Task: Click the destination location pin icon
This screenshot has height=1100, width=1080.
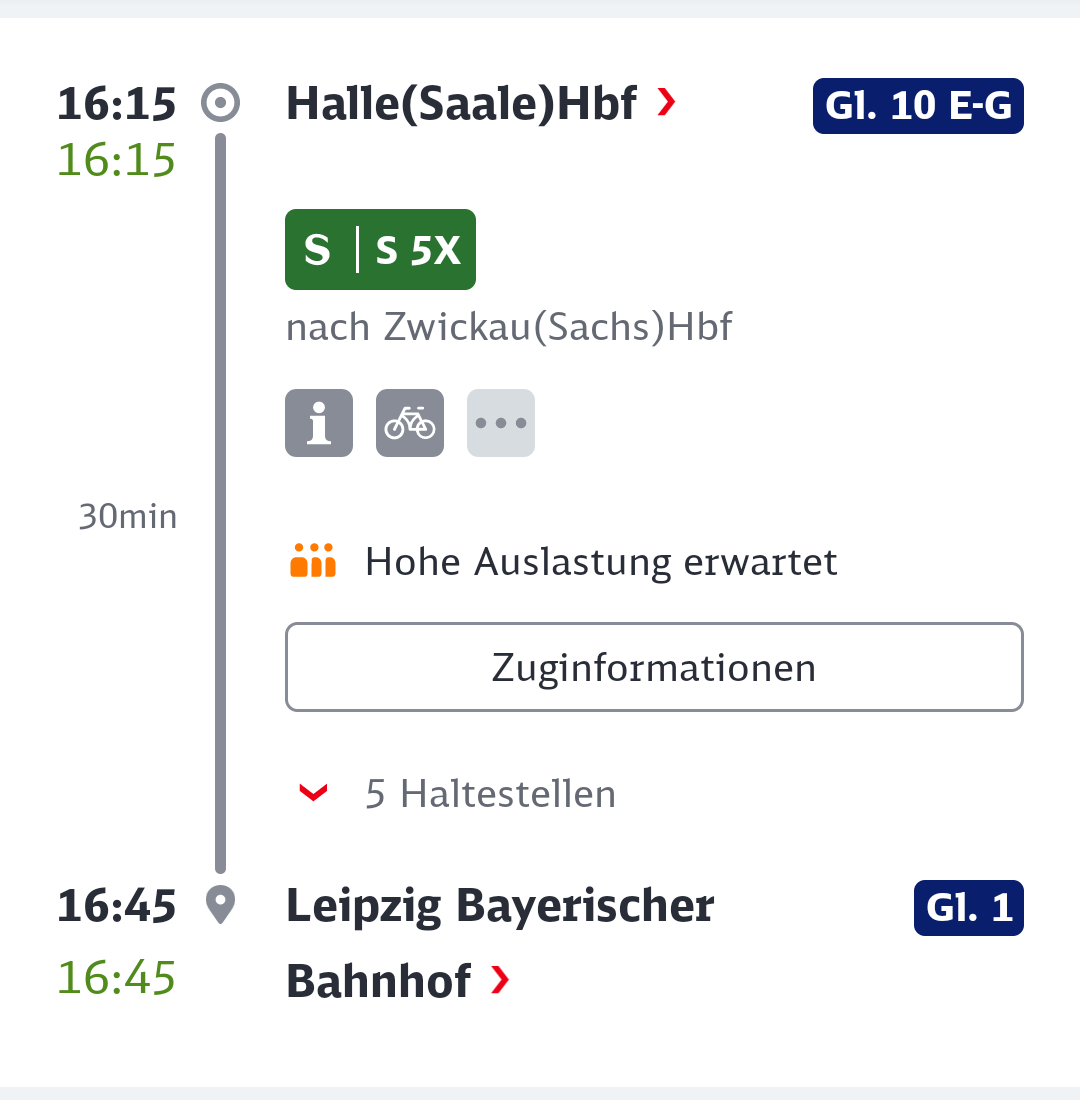Action: [220, 906]
